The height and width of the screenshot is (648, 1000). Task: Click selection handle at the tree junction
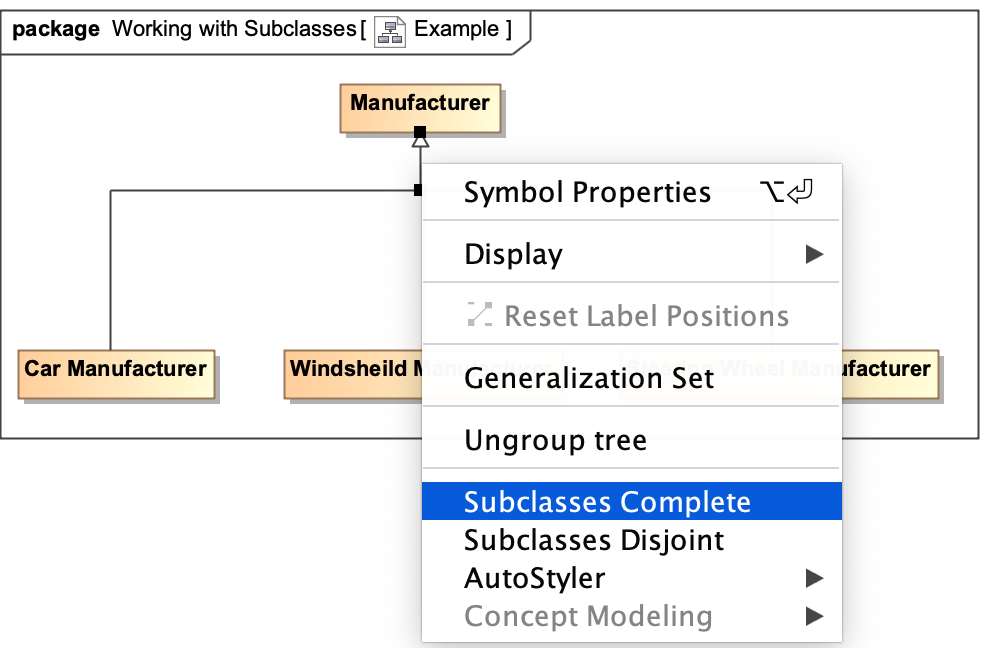point(418,190)
